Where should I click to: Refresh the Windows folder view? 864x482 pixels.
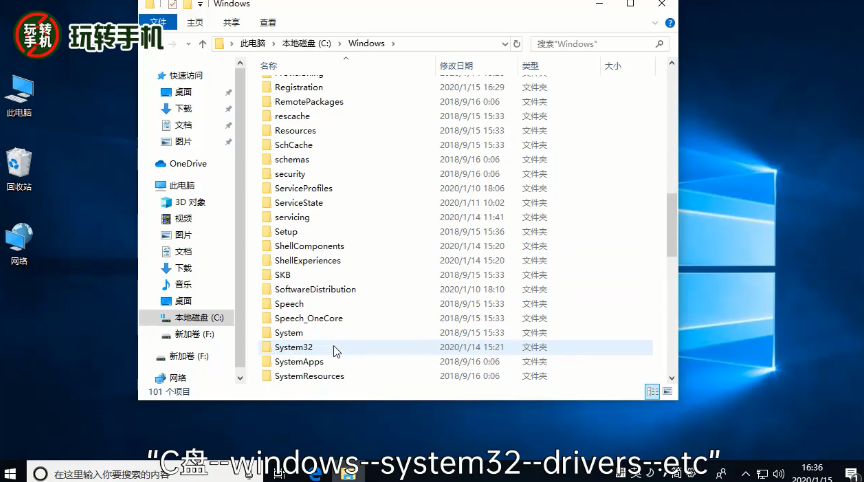[x=516, y=44]
